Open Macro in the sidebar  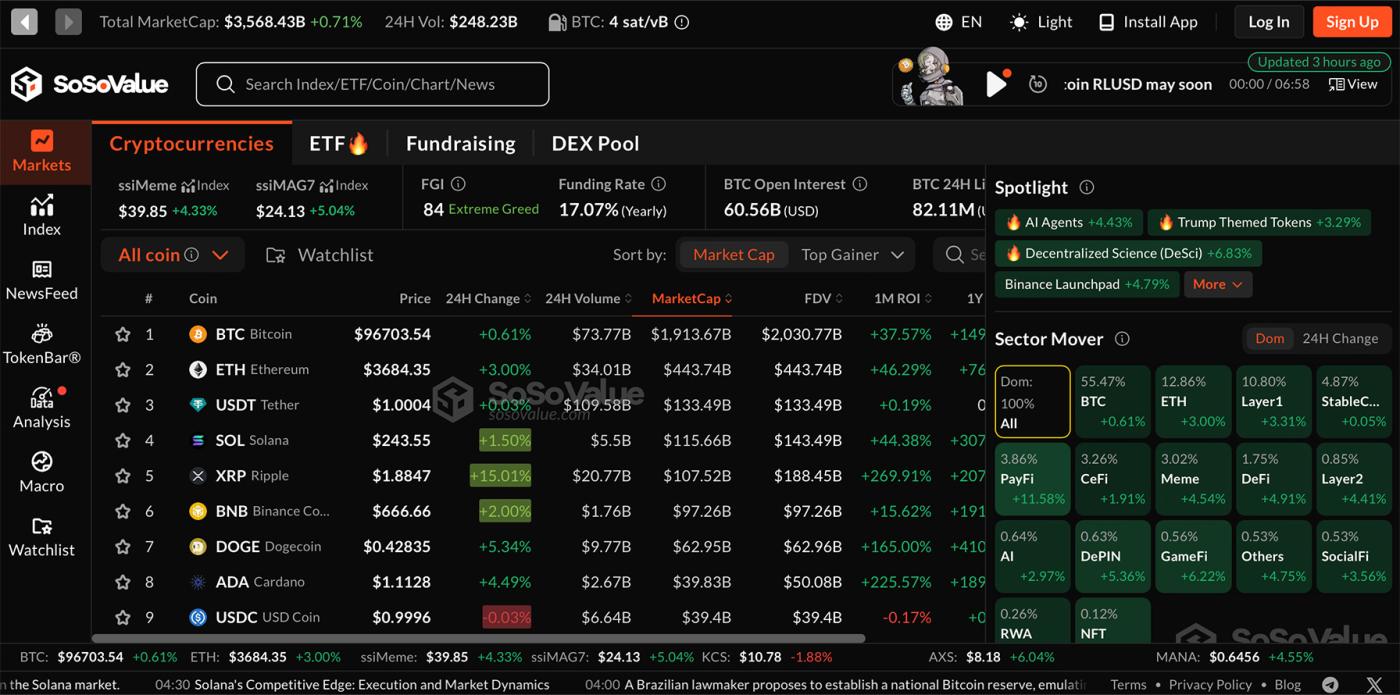pos(41,472)
